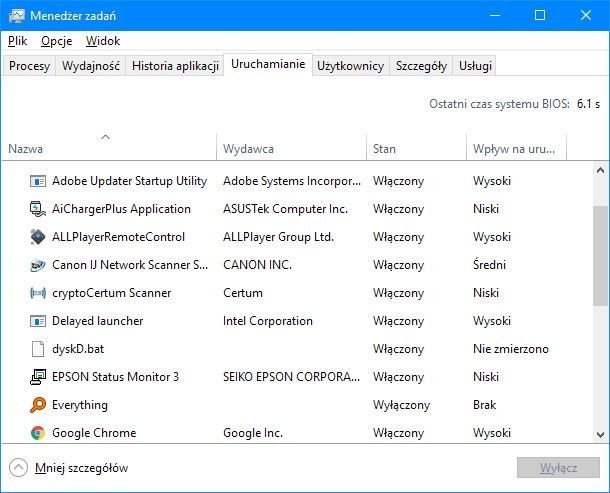
Task: Select Google Chrome entry name
Action: [94, 433]
